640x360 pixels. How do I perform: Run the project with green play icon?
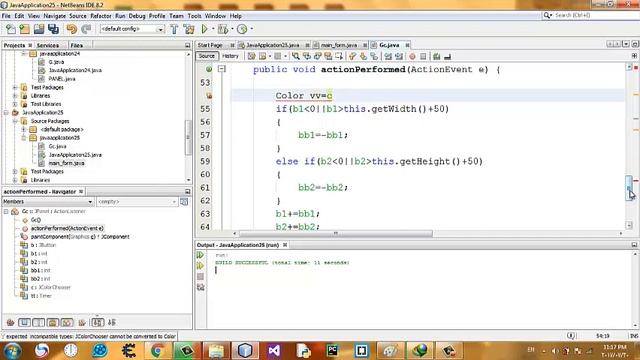coord(204,29)
